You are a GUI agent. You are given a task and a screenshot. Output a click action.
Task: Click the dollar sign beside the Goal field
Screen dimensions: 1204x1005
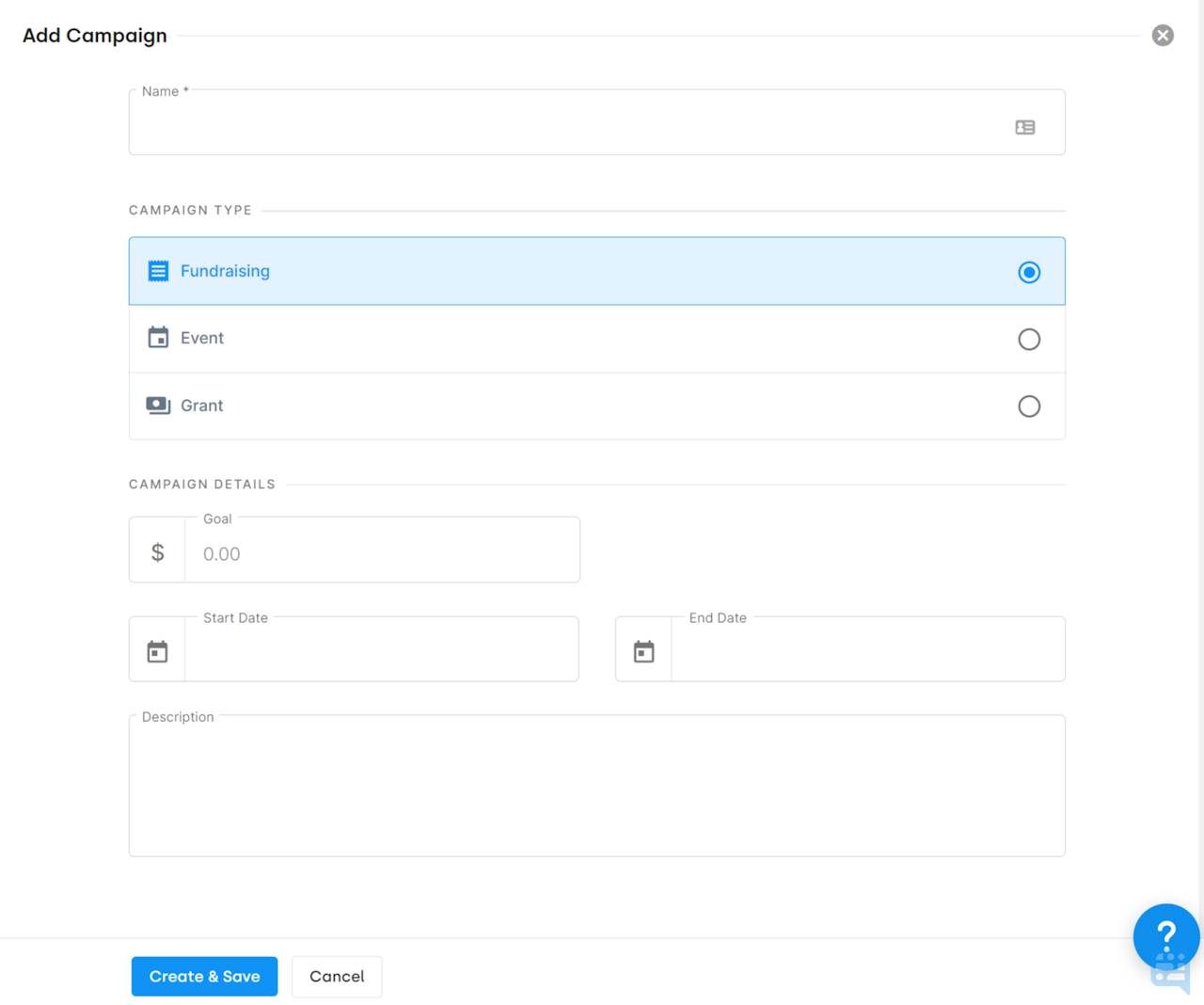(x=157, y=551)
